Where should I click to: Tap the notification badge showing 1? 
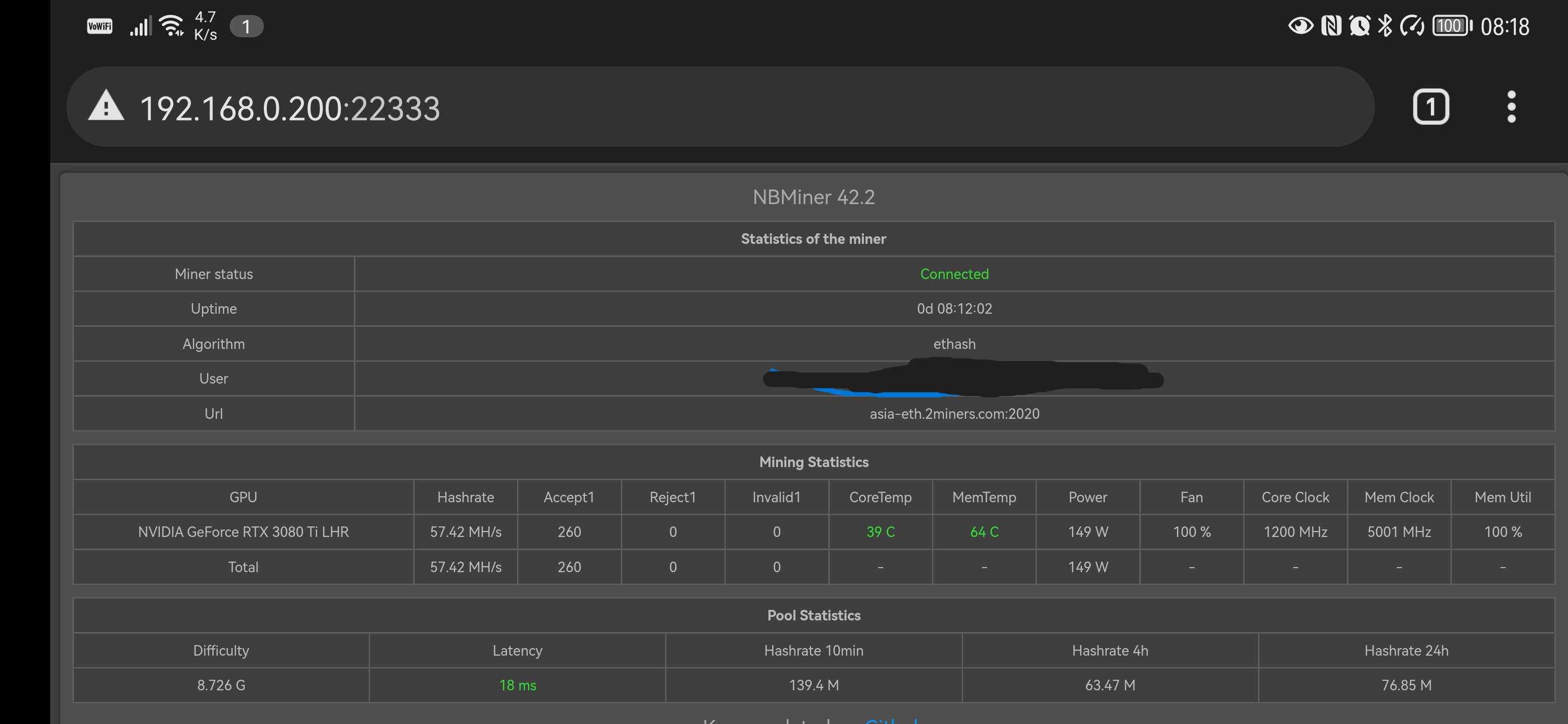(247, 26)
